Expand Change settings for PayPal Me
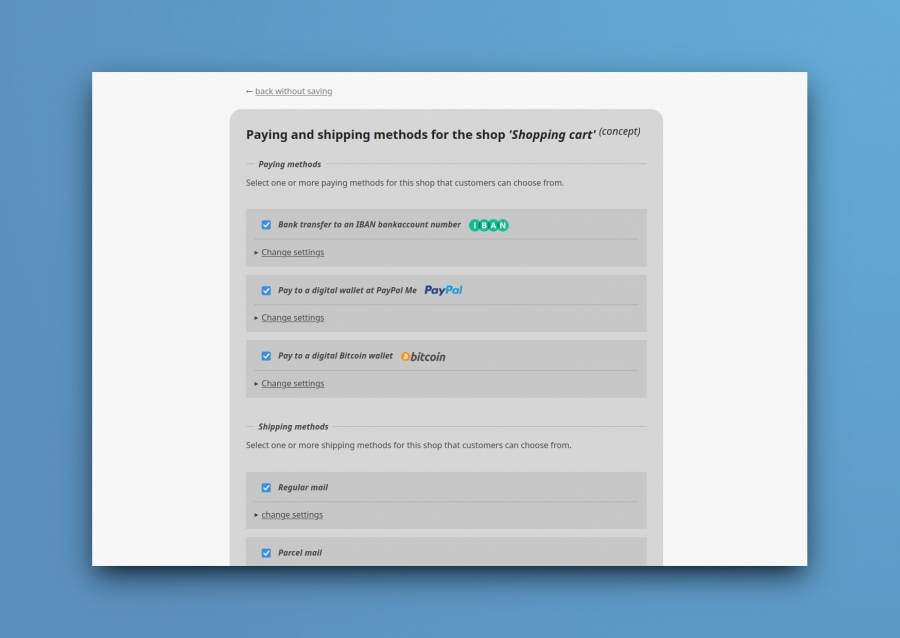Image resolution: width=900 pixels, height=638 pixels. click(292, 318)
